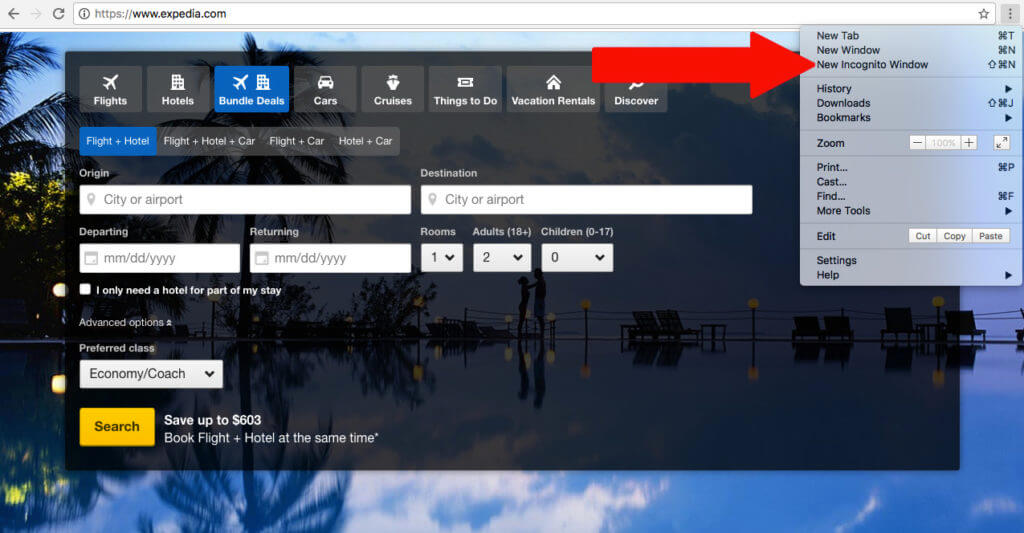Select the Flights tab
This screenshot has height=533, width=1024.
(110, 89)
